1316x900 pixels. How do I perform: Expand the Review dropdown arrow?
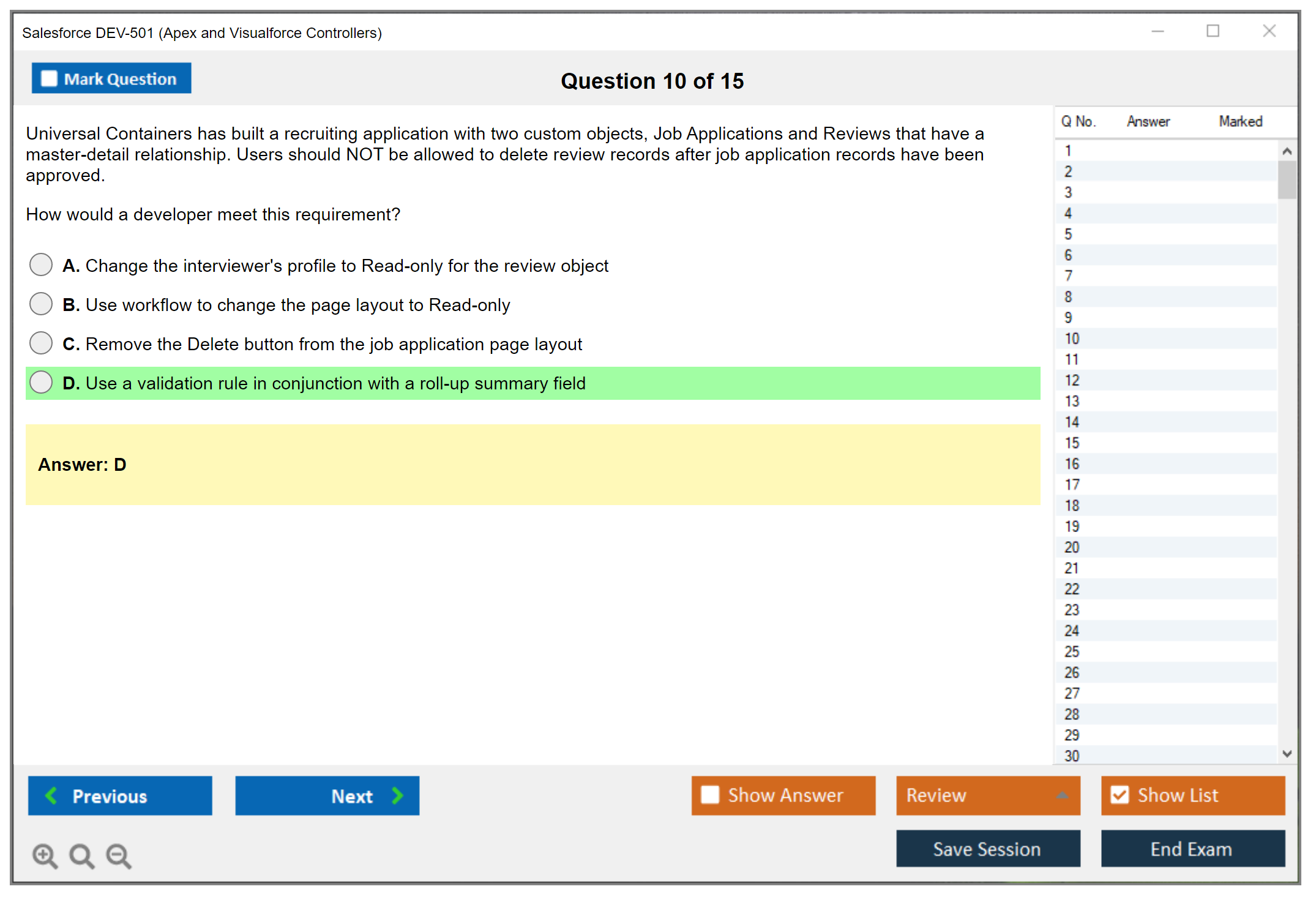pyautogui.click(x=1062, y=795)
